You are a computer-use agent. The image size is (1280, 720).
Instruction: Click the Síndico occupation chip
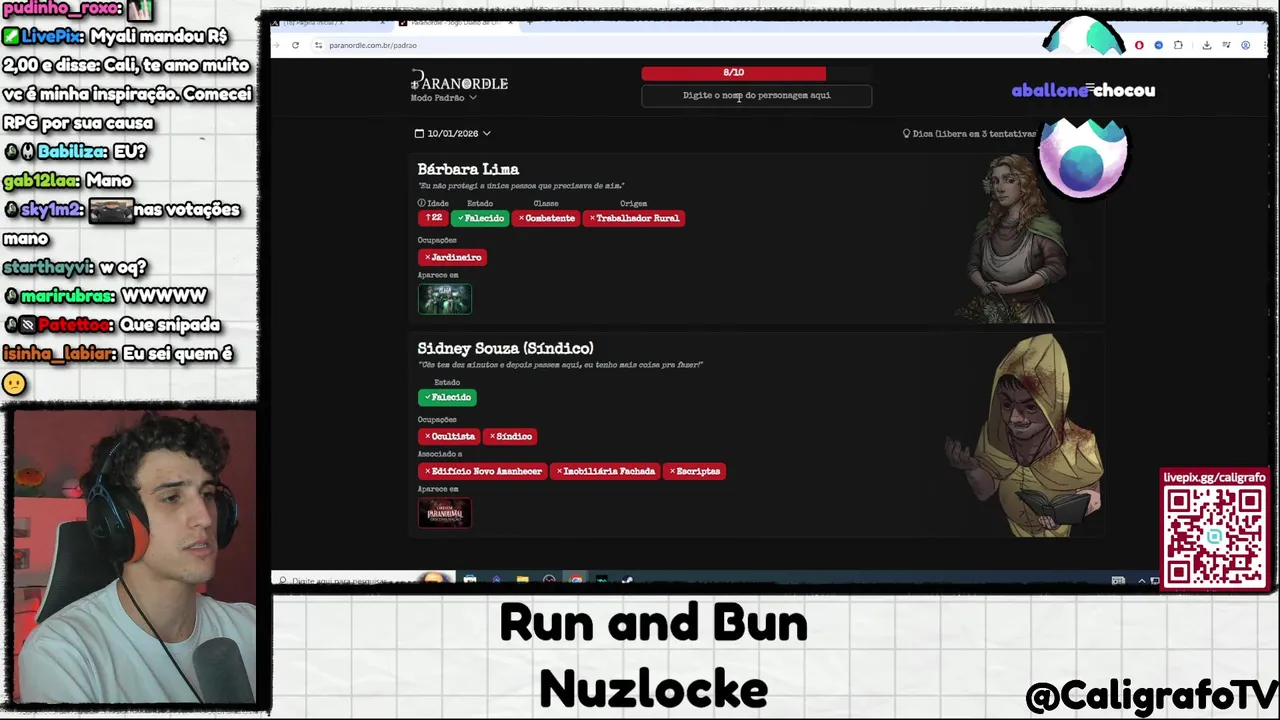pyautogui.click(x=511, y=436)
